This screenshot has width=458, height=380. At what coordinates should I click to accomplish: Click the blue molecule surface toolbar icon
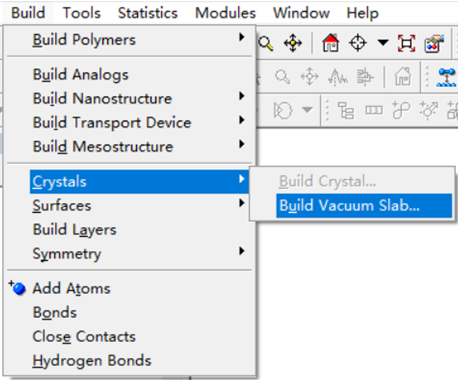point(446,77)
